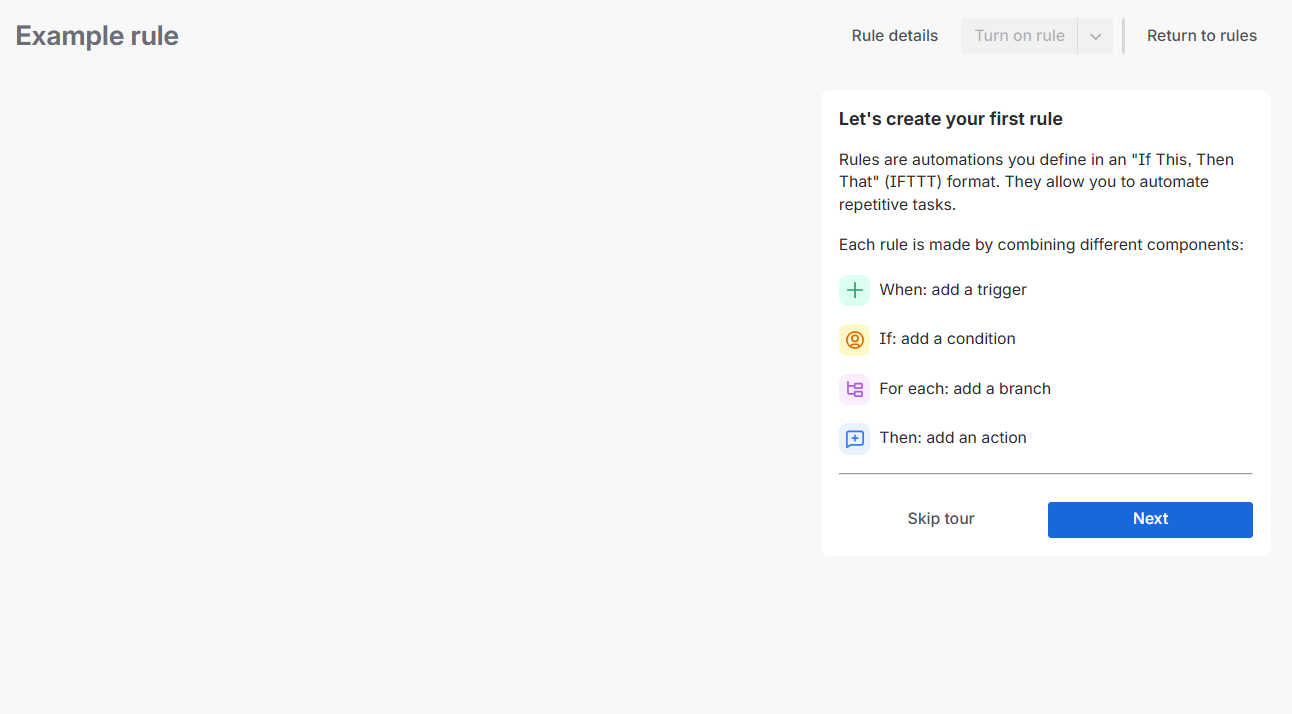Click the blue add-action icon
Screen dimensions: 1292x714
854,438
